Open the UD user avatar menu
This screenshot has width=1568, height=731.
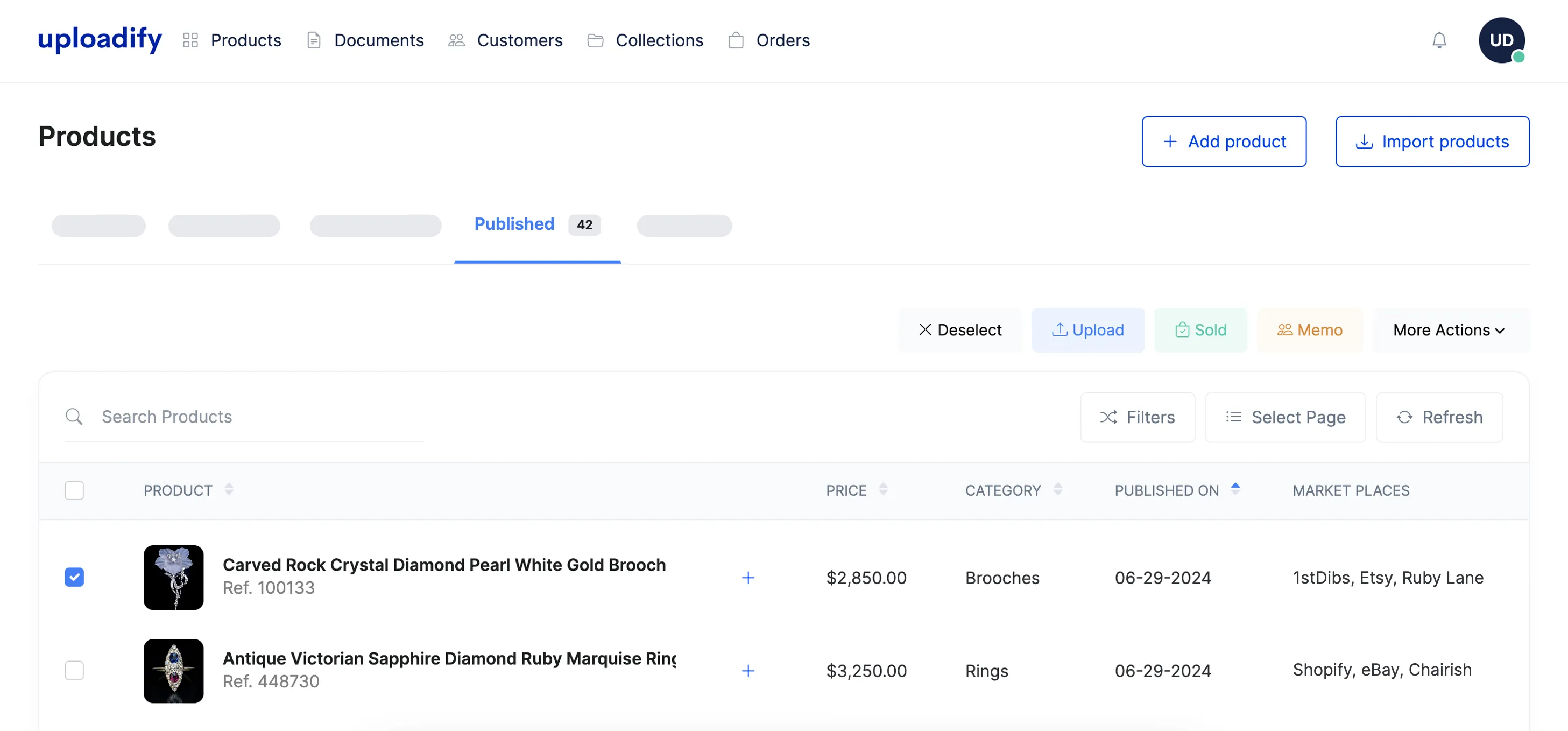coord(1501,40)
